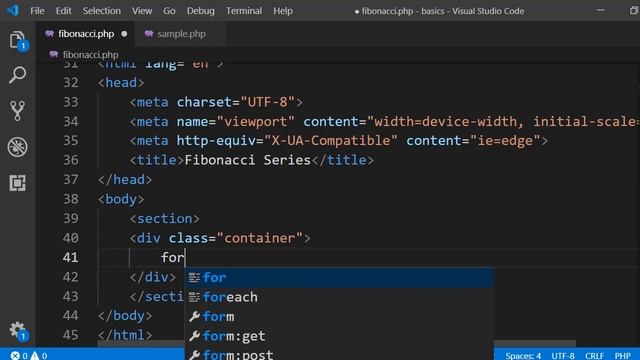Click the VS Code logo icon
This screenshot has height=360, width=640.
point(12,10)
